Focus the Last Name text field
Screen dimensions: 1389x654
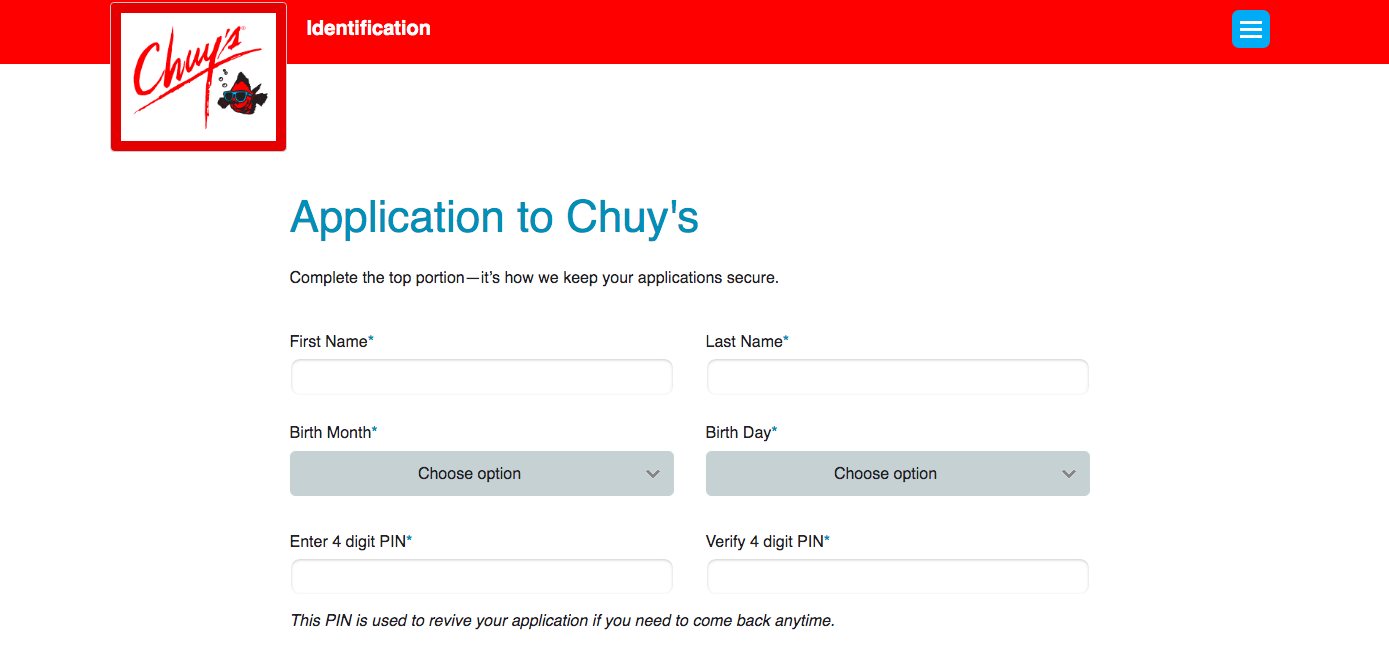pos(897,378)
